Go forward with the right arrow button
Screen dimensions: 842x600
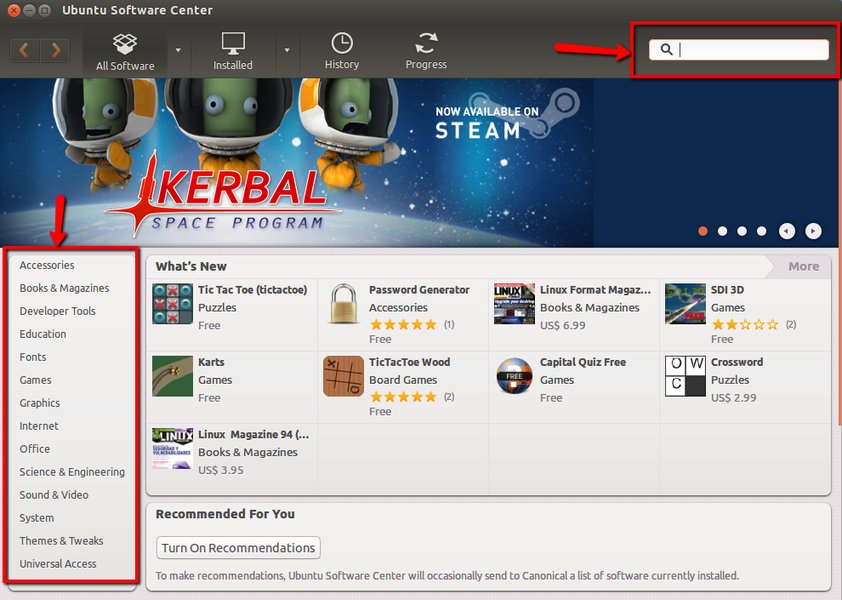pos(55,50)
